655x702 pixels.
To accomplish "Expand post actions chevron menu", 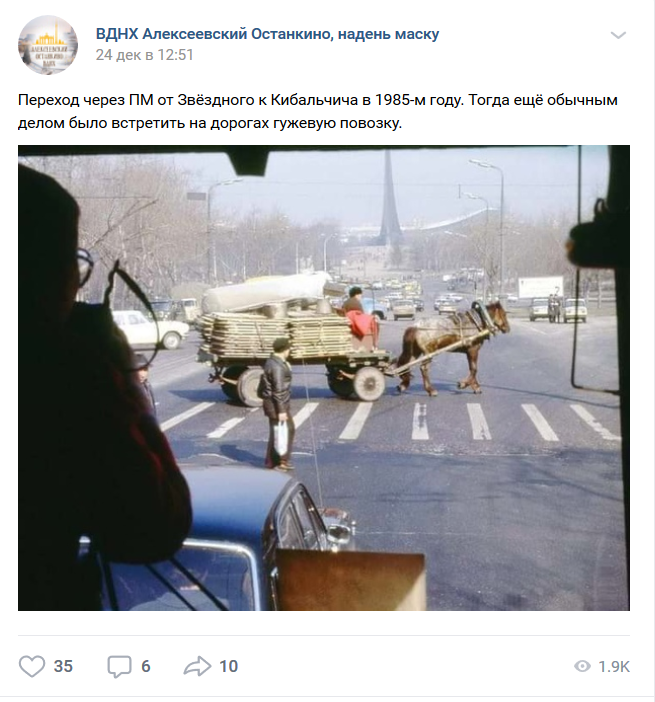I will 618,35.
